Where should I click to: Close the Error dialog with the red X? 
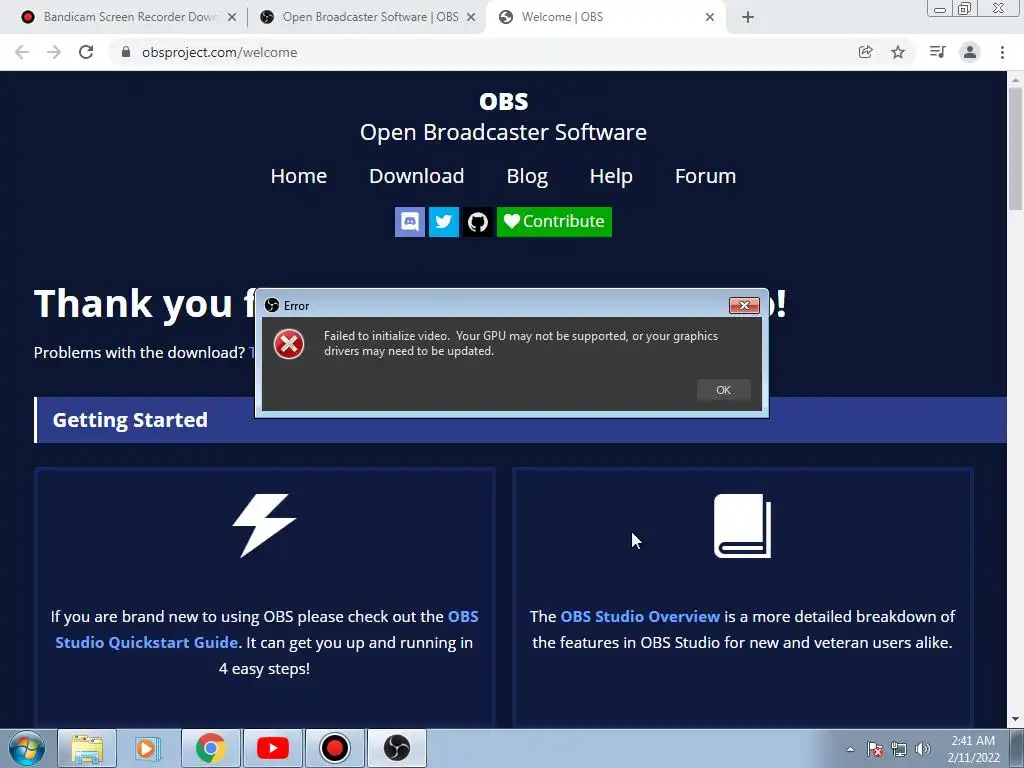pos(744,305)
